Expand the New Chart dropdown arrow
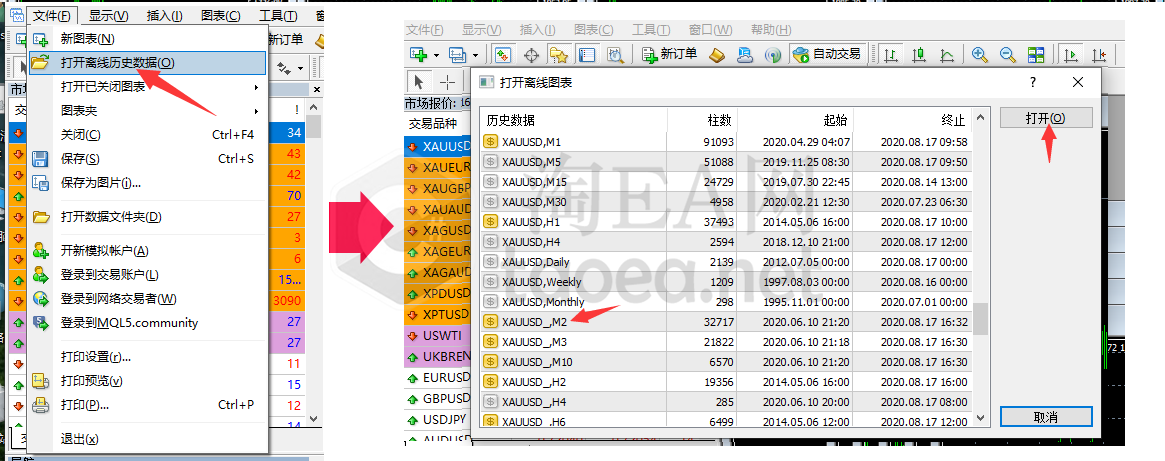The width and height of the screenshot is (1165, 461). click(436, 55)
